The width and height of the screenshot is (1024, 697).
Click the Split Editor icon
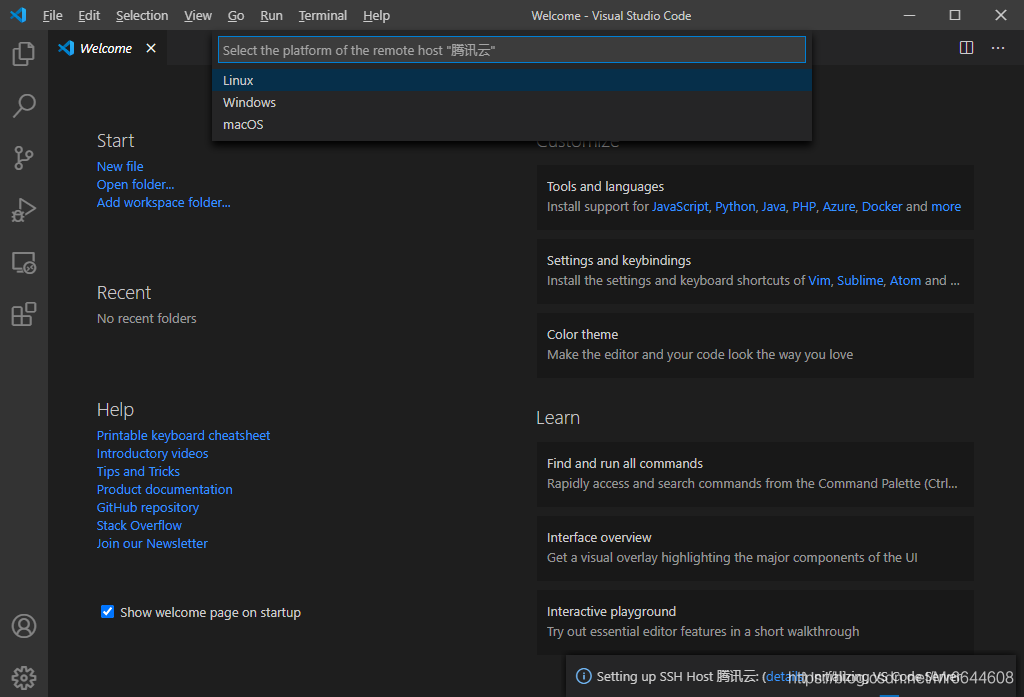point(966,47)
